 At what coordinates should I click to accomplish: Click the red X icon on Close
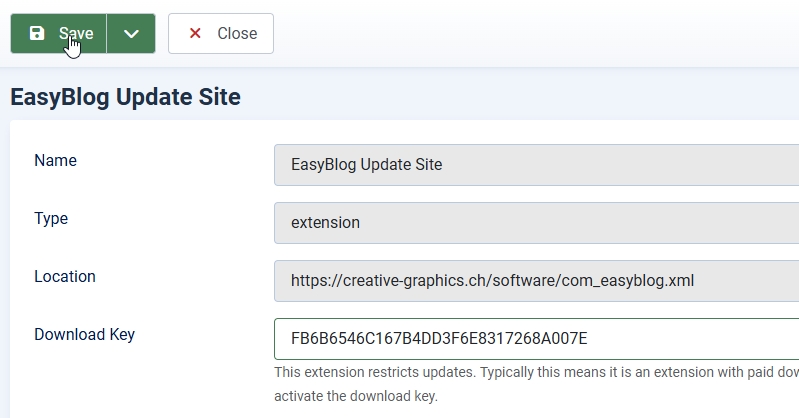[195, 34]
